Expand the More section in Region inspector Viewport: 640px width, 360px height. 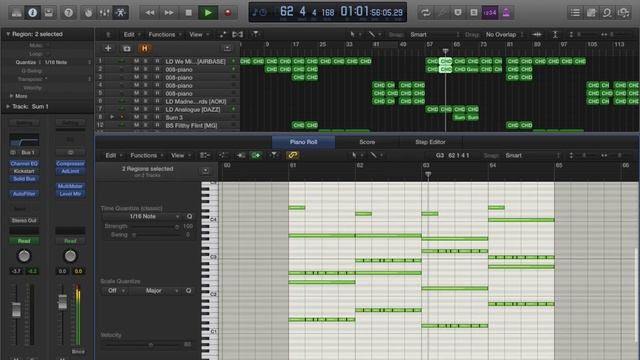click(x=11, y=96)
